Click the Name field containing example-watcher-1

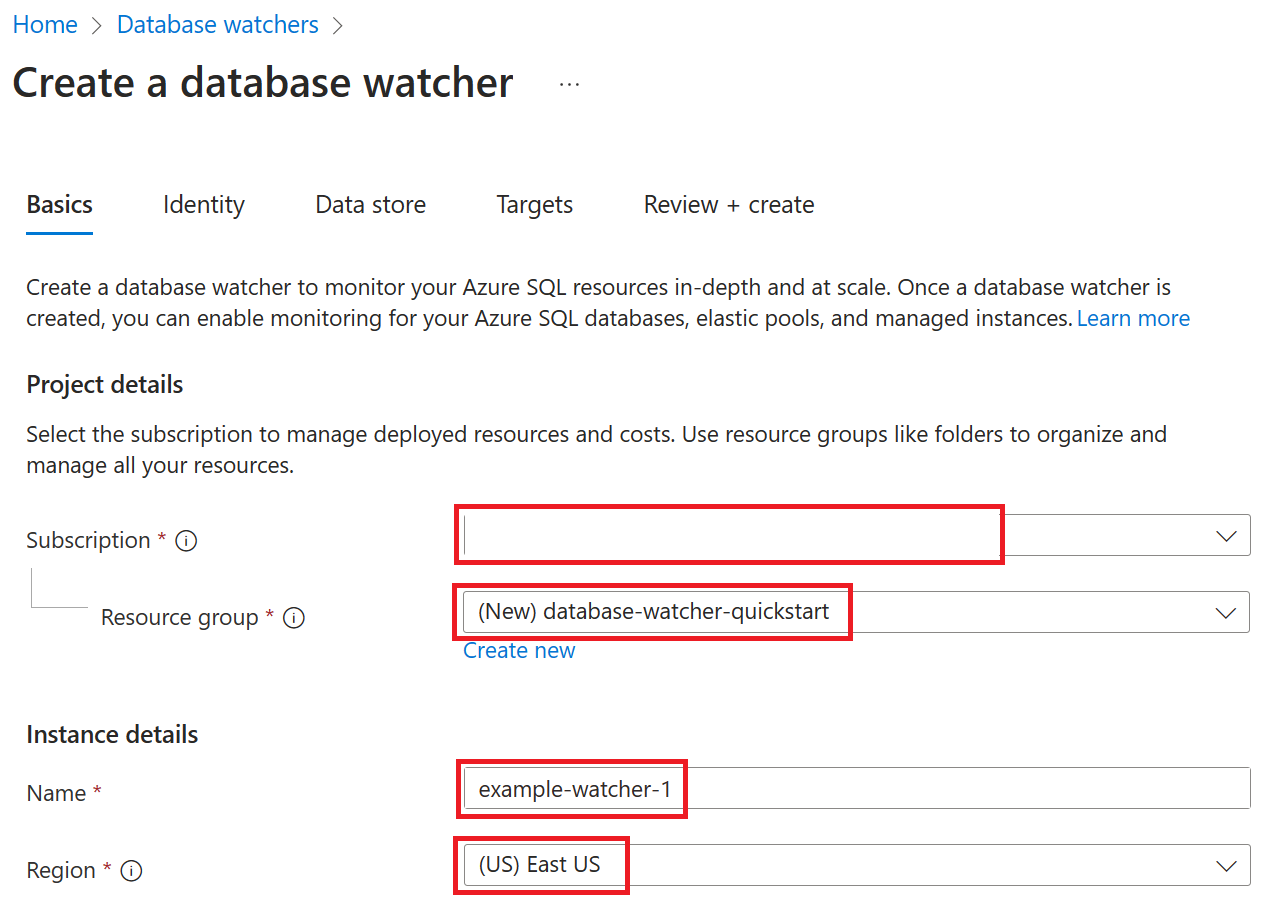click(572, 789)
